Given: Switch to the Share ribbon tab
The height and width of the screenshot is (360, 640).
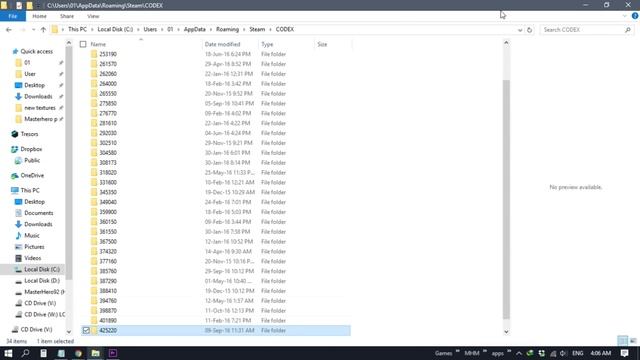Looking at the screenshot, I should [x=67, y=16].
